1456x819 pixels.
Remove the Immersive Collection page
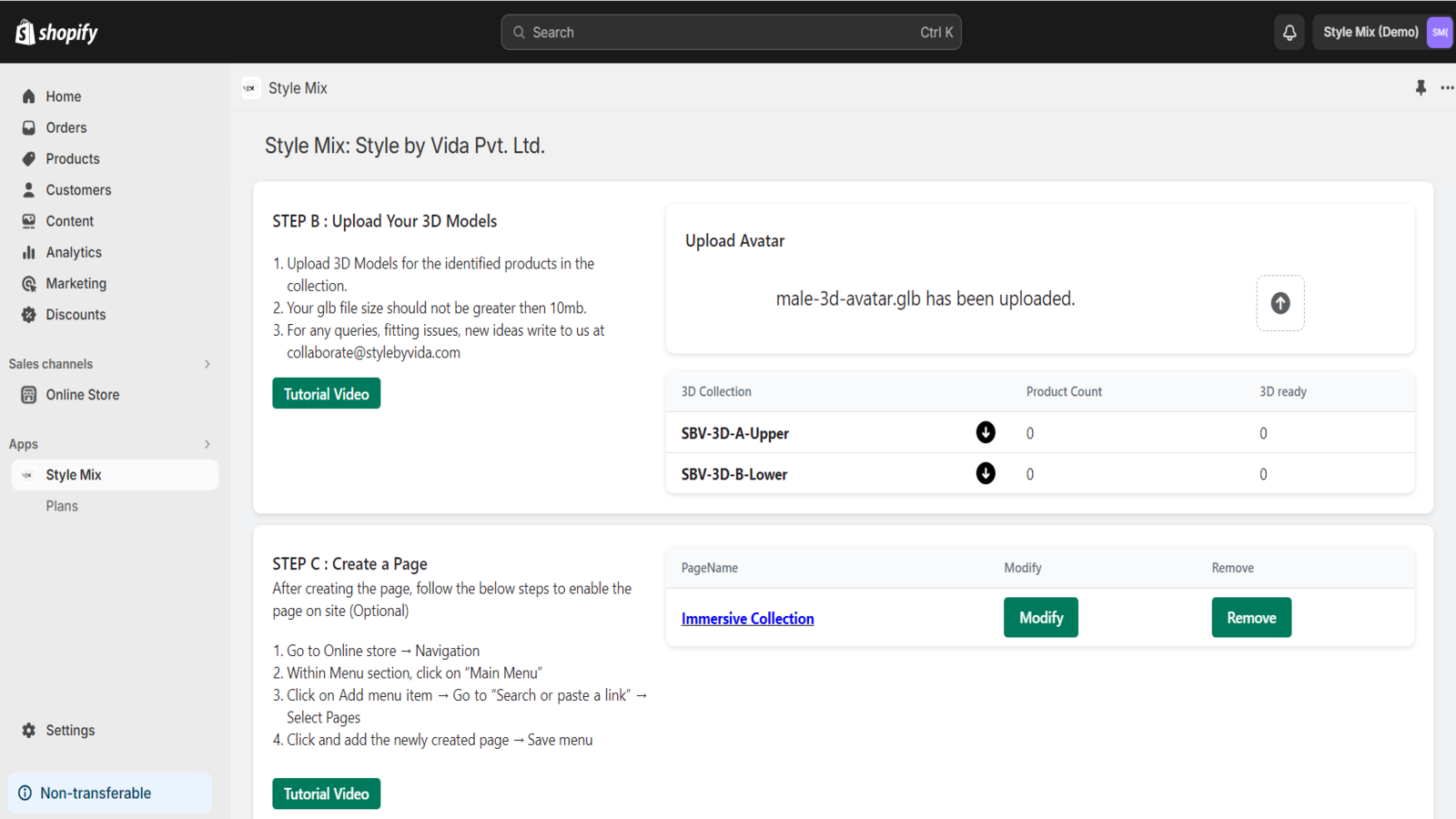[x=1251, y=618]
